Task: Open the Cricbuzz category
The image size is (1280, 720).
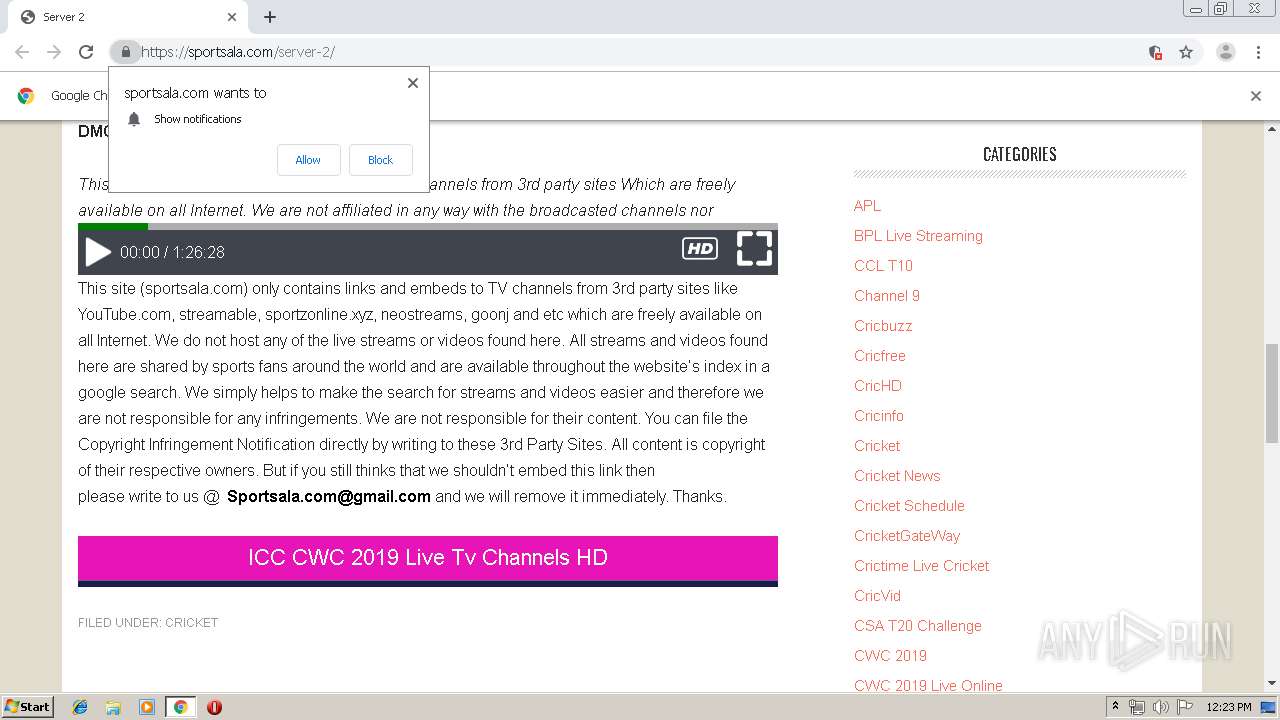Action: coord(883,325)
